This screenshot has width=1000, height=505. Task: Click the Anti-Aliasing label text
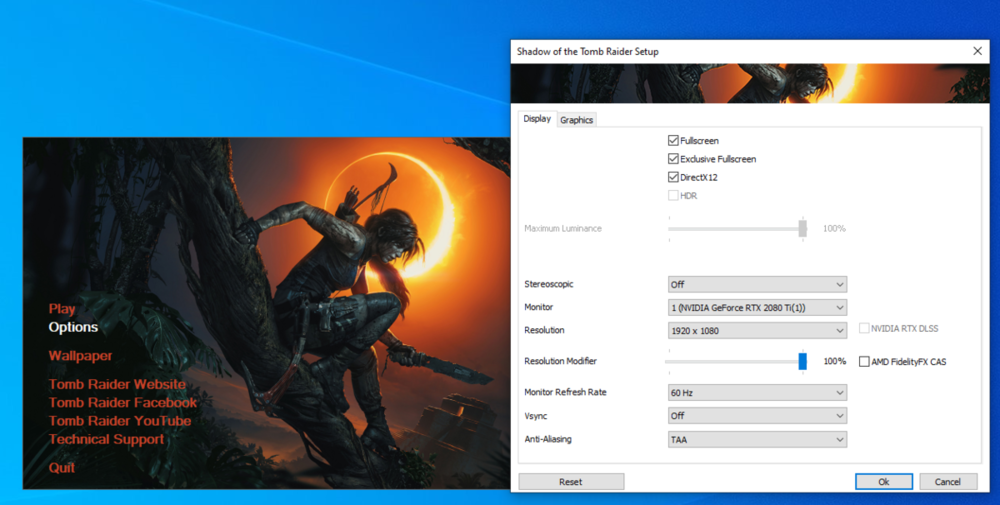pyautogui.click(x=548, y=439)
